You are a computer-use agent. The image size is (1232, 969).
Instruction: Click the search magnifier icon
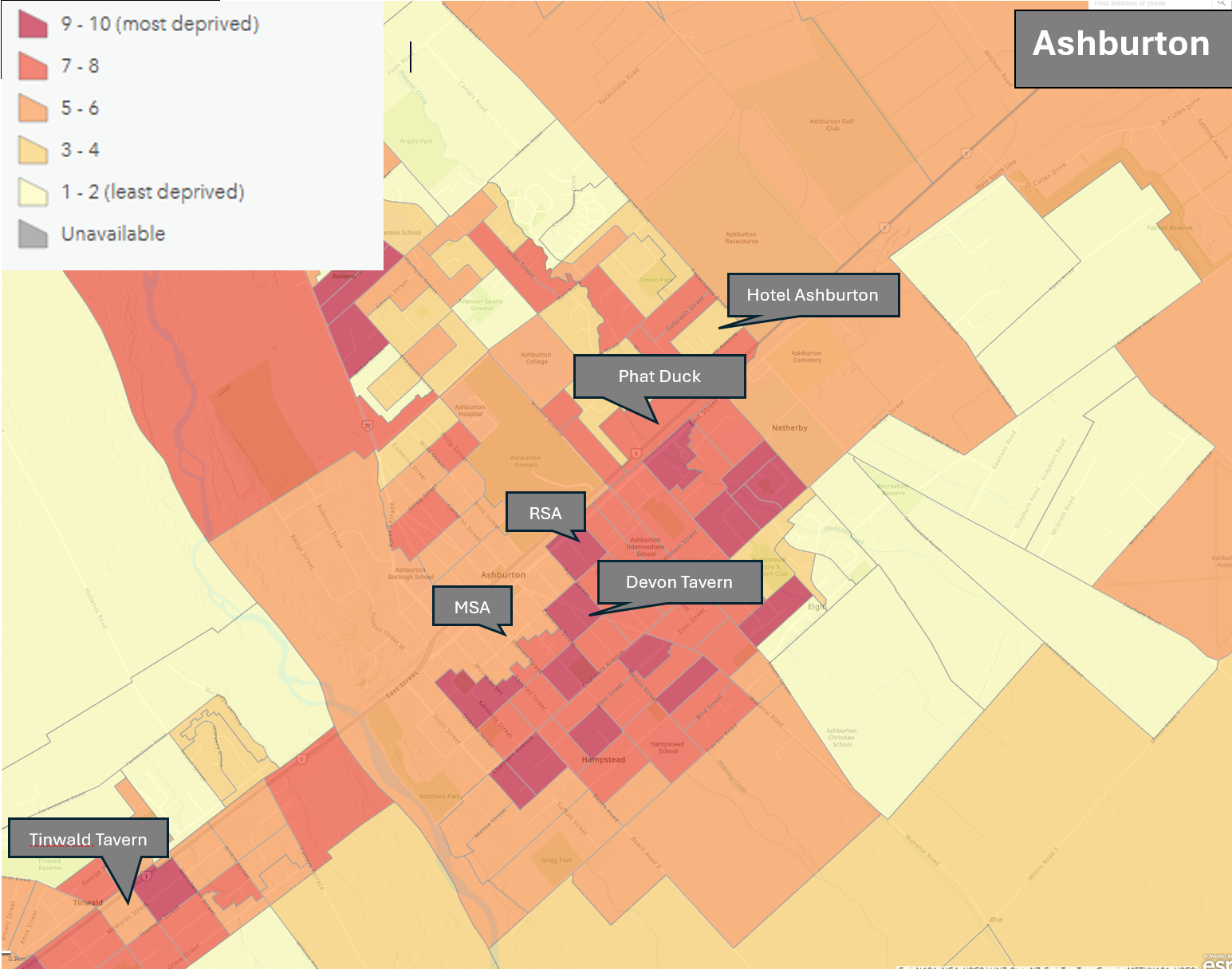[x=1221, y=3]
